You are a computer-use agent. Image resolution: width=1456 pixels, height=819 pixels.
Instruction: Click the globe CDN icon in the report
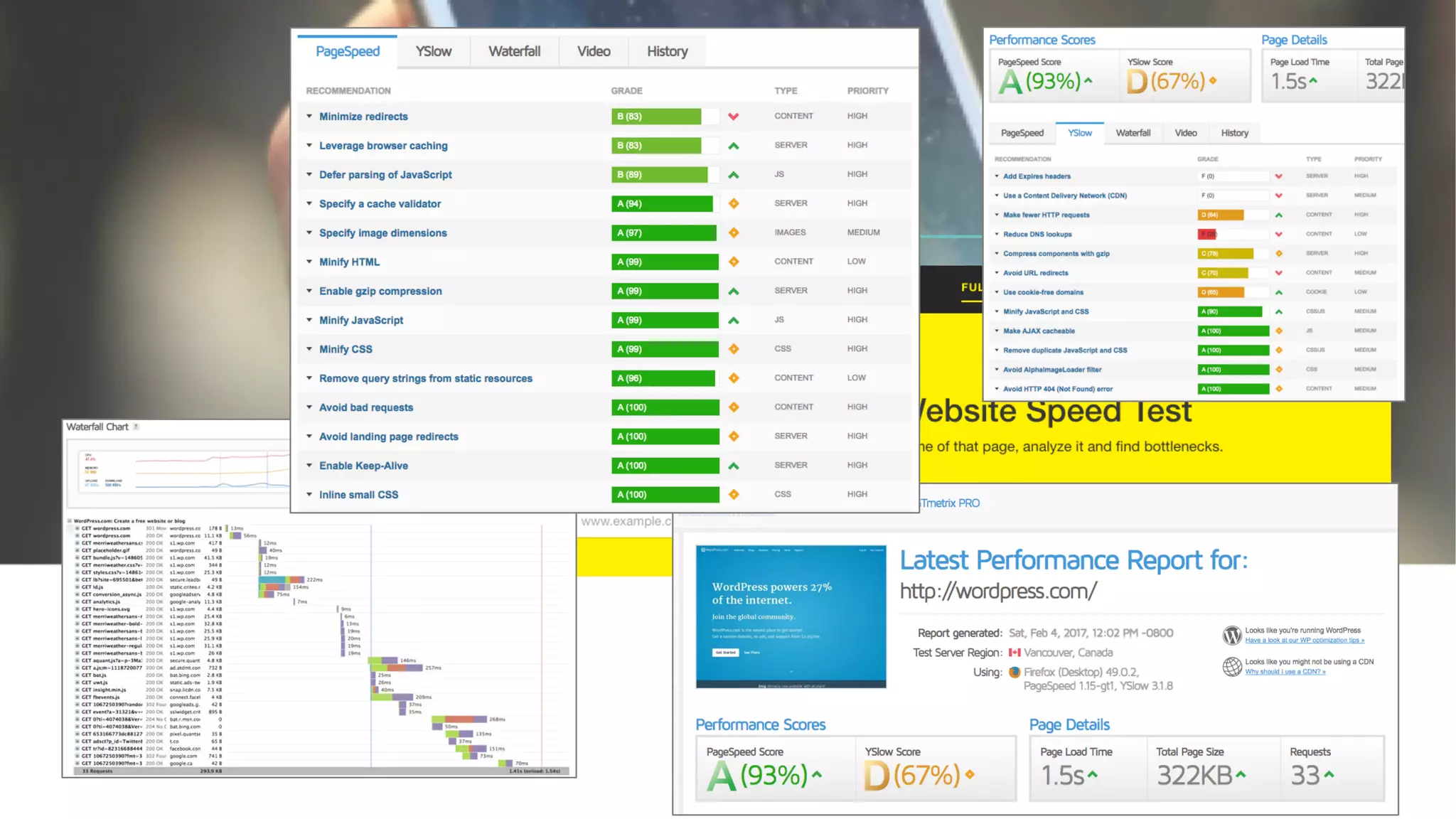click(1232, 666)
